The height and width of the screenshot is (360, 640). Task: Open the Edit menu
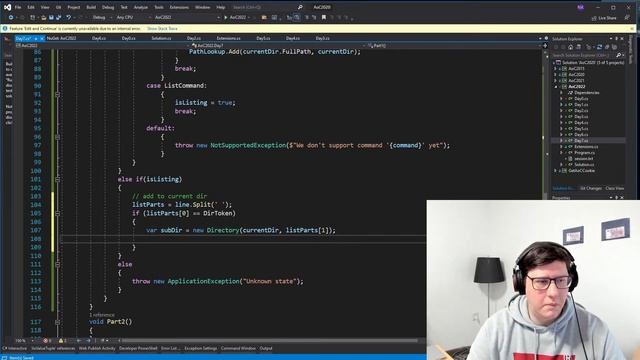click(x=31, y=7)
